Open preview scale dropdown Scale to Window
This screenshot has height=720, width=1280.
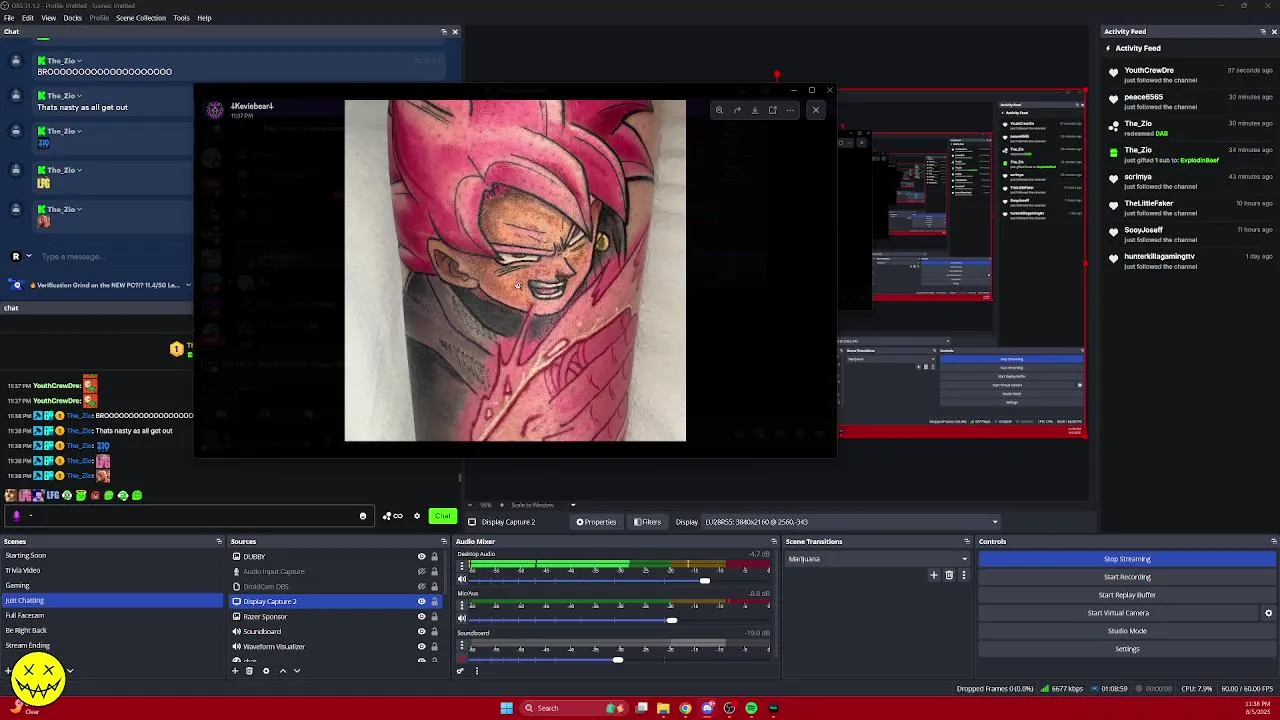[x=541, y=505]
